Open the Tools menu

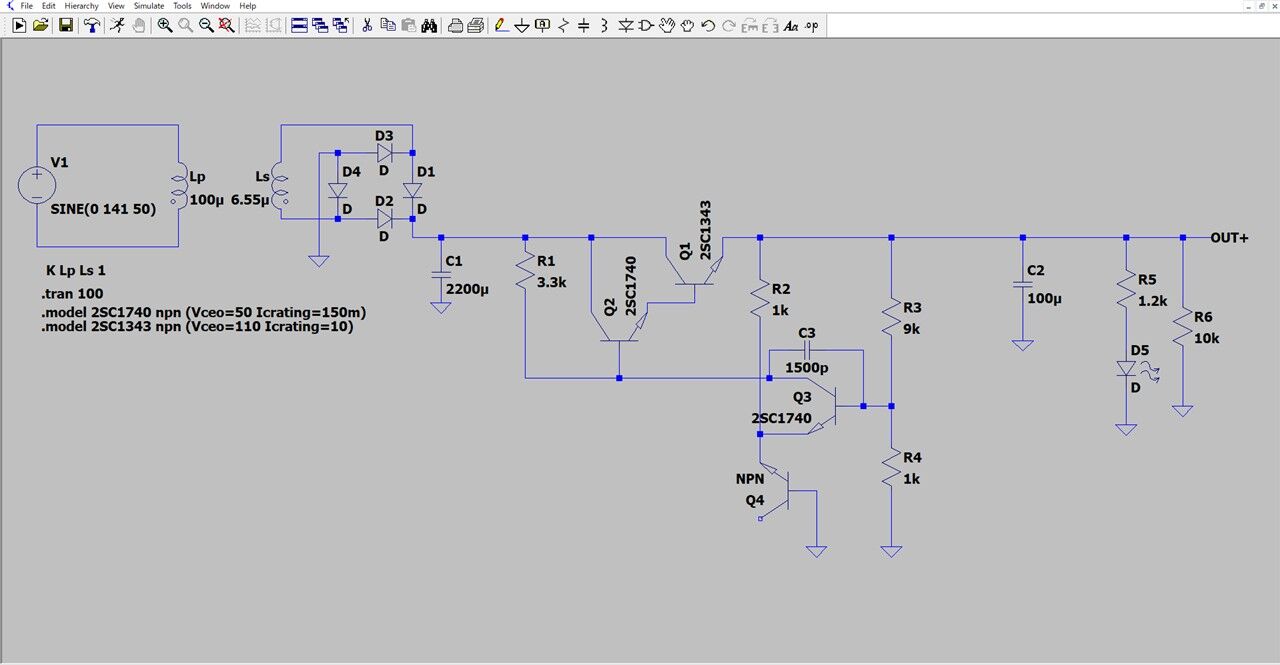point(182,6)
